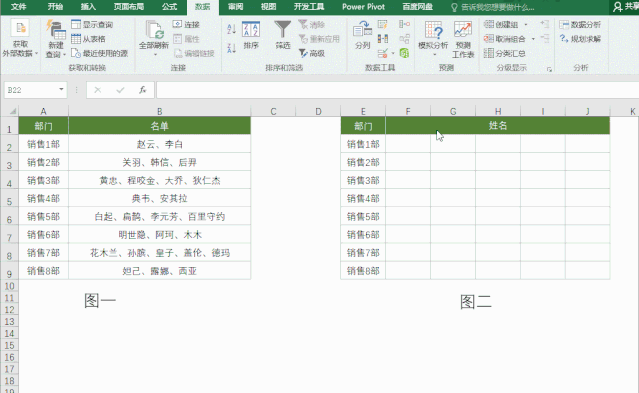Open the File (文件) tab
This screenshot has height=393, width=639.
click(x=18, y=7)
